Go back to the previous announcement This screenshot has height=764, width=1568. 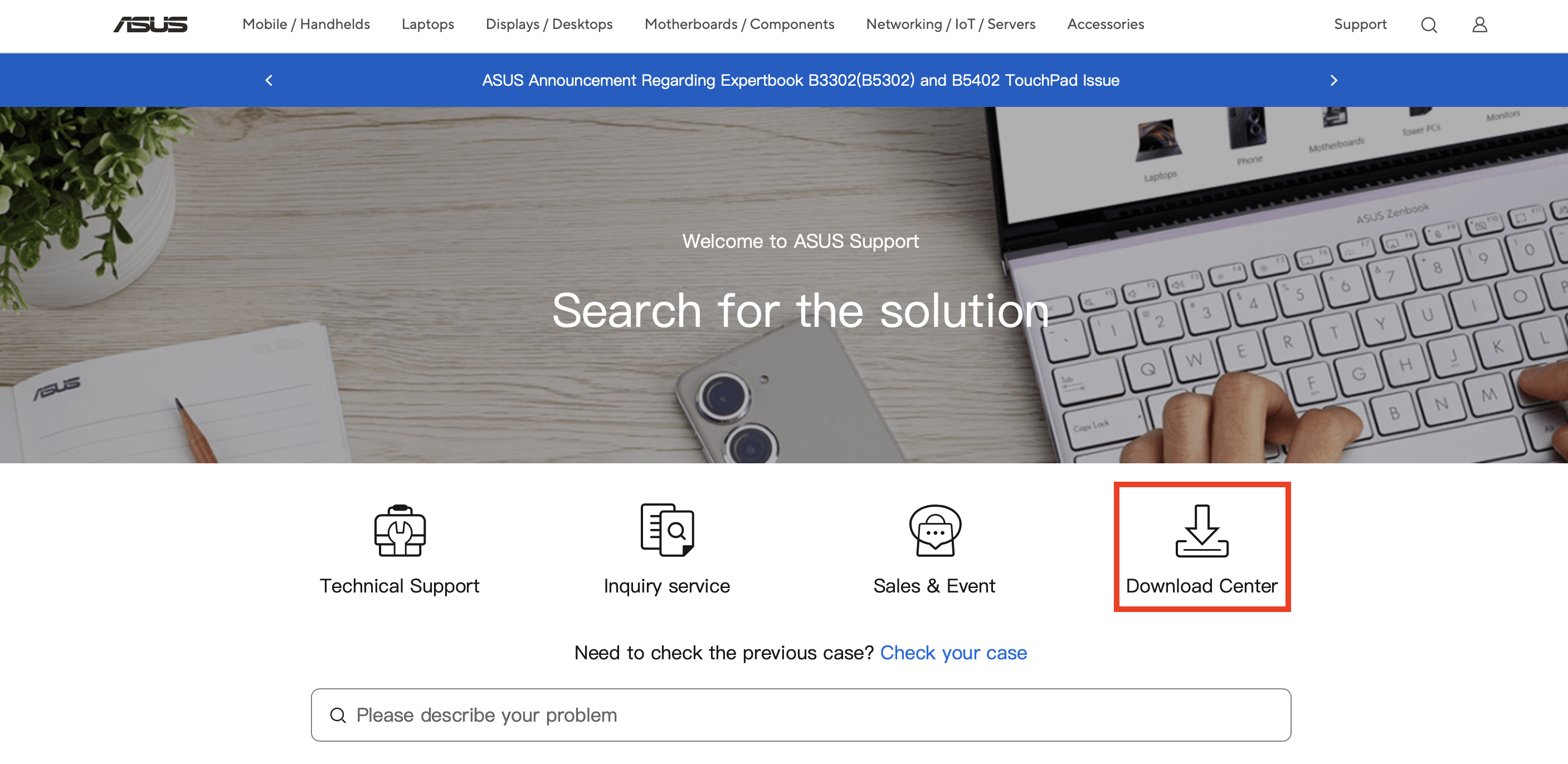point(268,80)
